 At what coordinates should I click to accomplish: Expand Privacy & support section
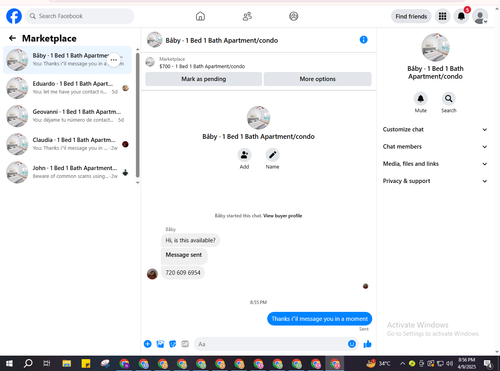tap(435, 181)
